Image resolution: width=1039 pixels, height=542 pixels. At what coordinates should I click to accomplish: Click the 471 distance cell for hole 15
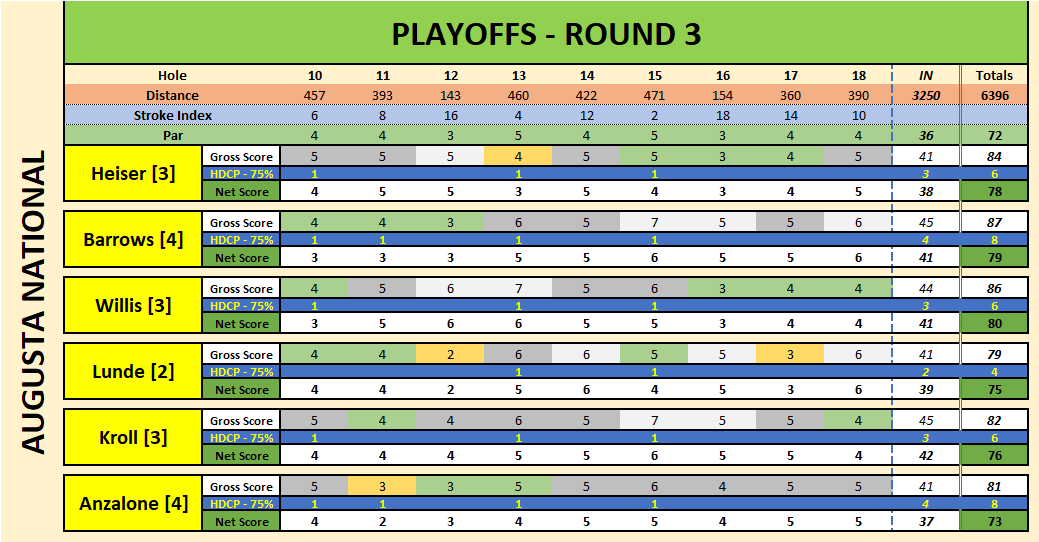655,95
